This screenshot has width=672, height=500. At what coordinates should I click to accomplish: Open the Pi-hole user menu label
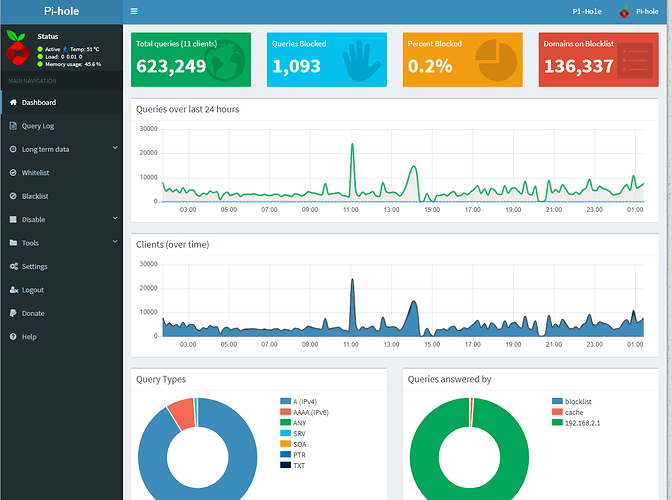point(647,12)
